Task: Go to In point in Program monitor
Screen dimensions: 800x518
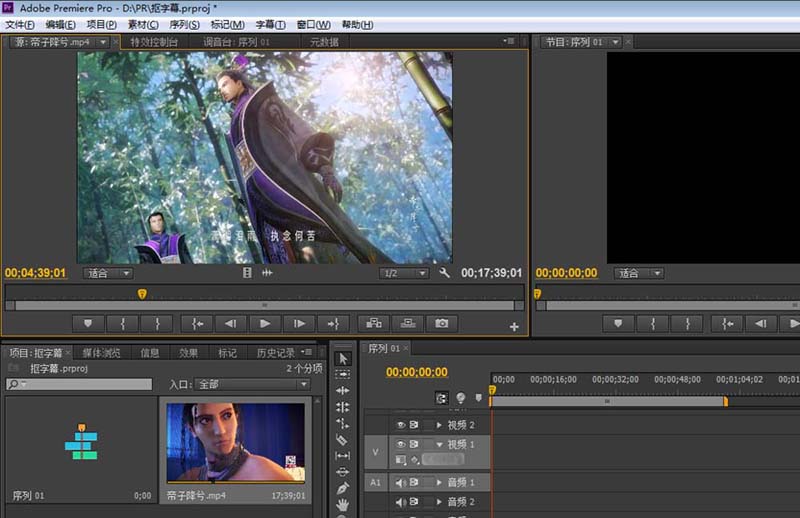Action: coord(728,324)
